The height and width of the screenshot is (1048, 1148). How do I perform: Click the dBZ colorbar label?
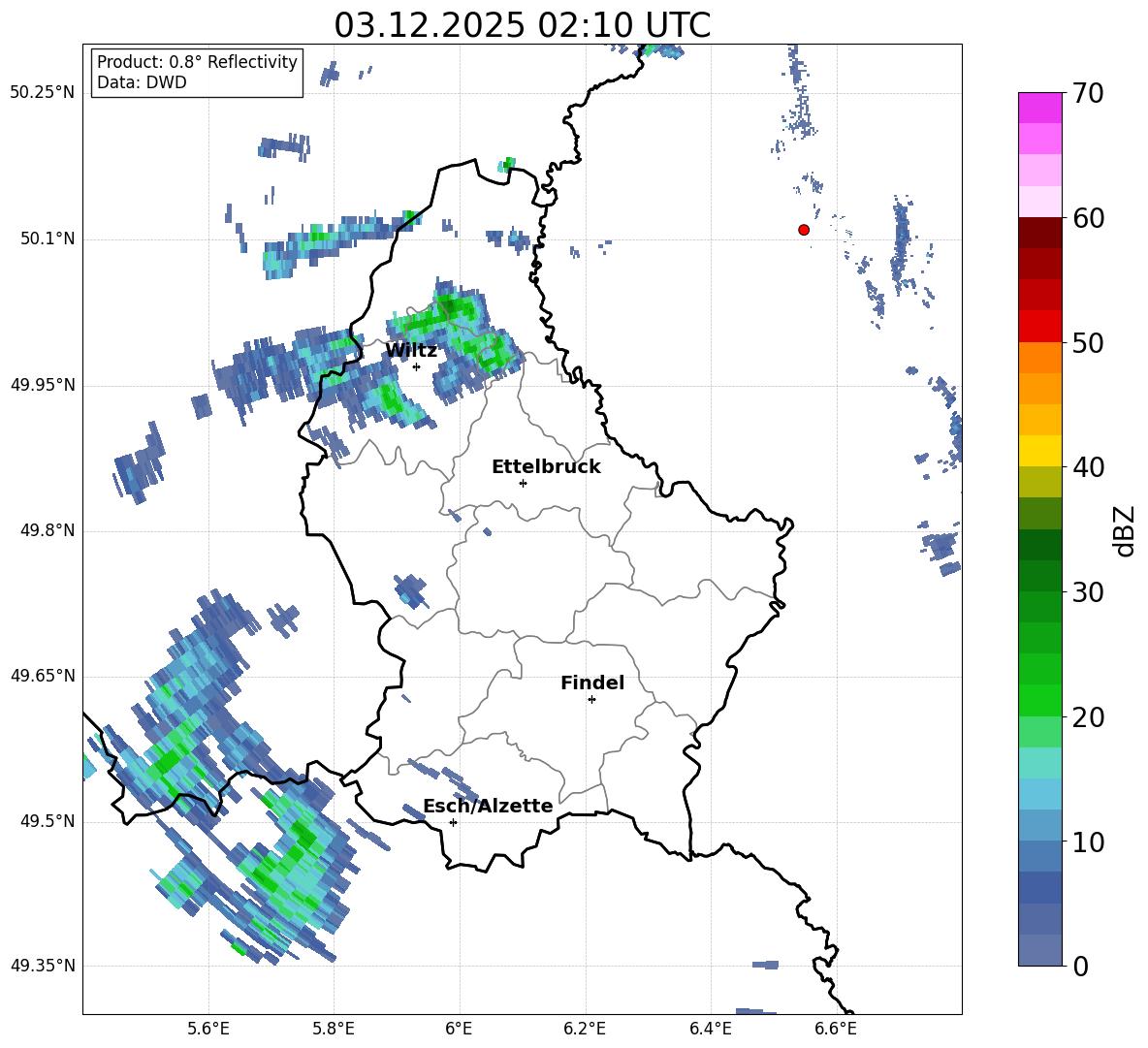(1125, 530)
